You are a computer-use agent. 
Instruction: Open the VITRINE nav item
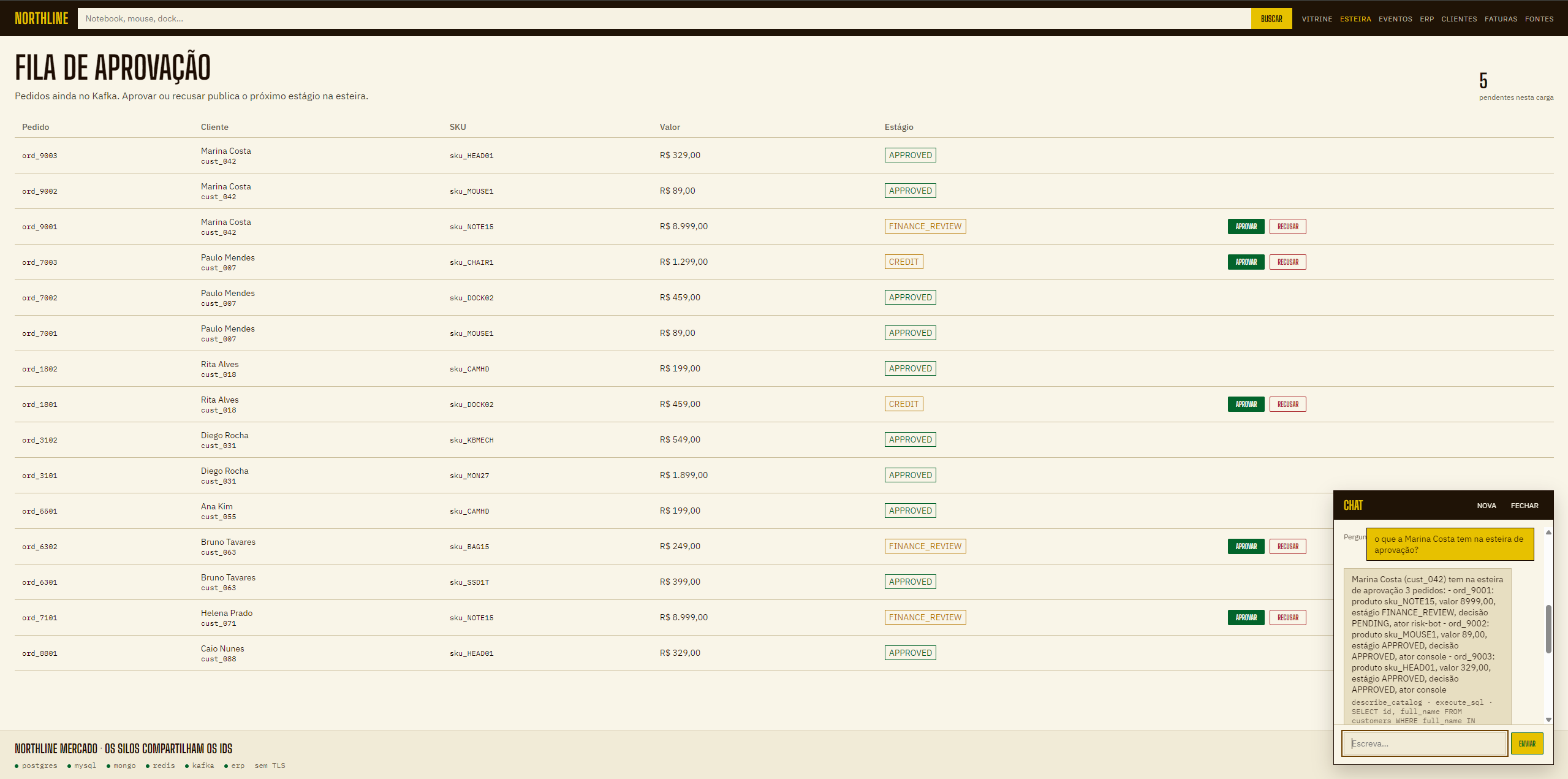[1317, 19]
